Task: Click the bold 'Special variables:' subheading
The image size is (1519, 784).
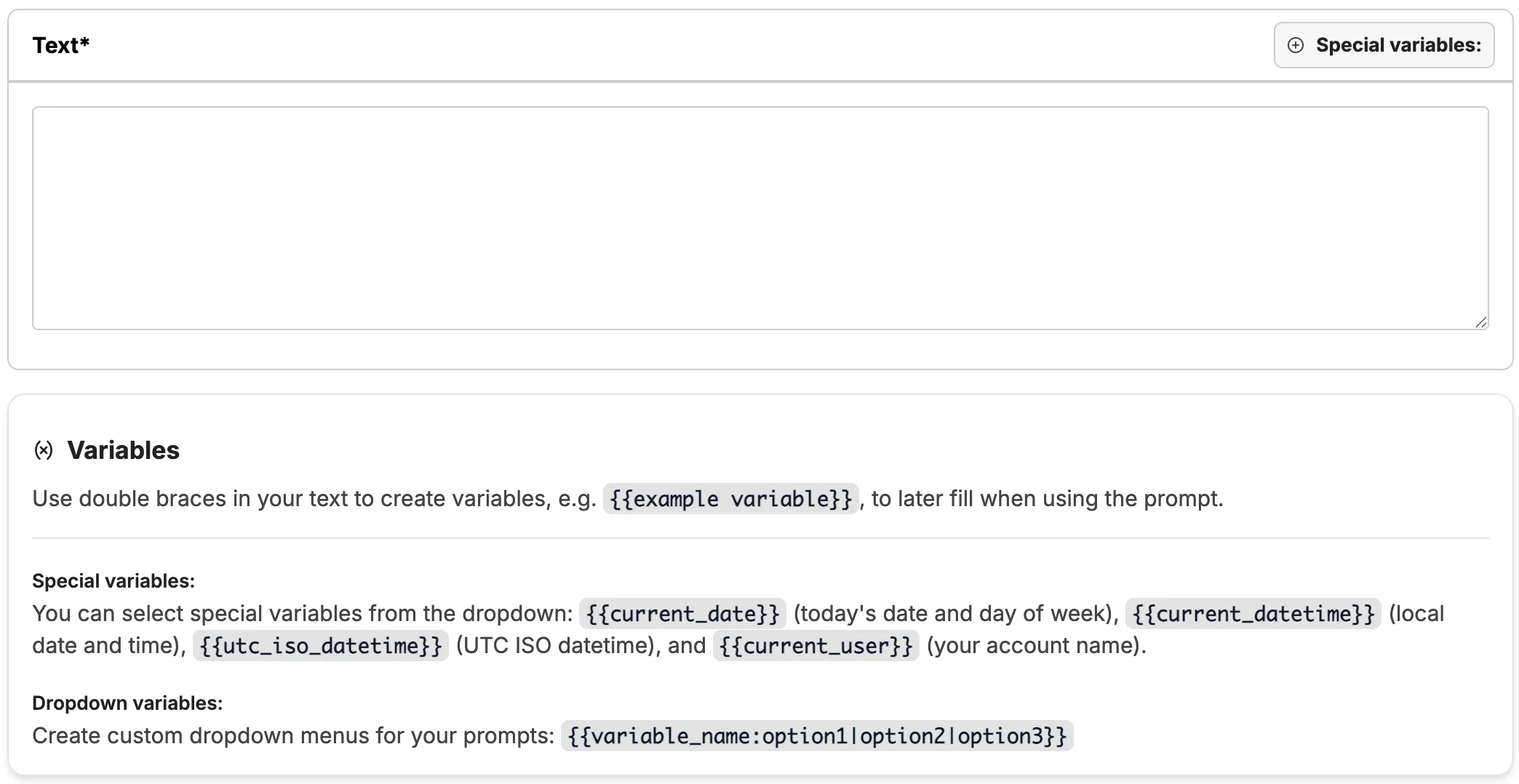Action: 113,581
